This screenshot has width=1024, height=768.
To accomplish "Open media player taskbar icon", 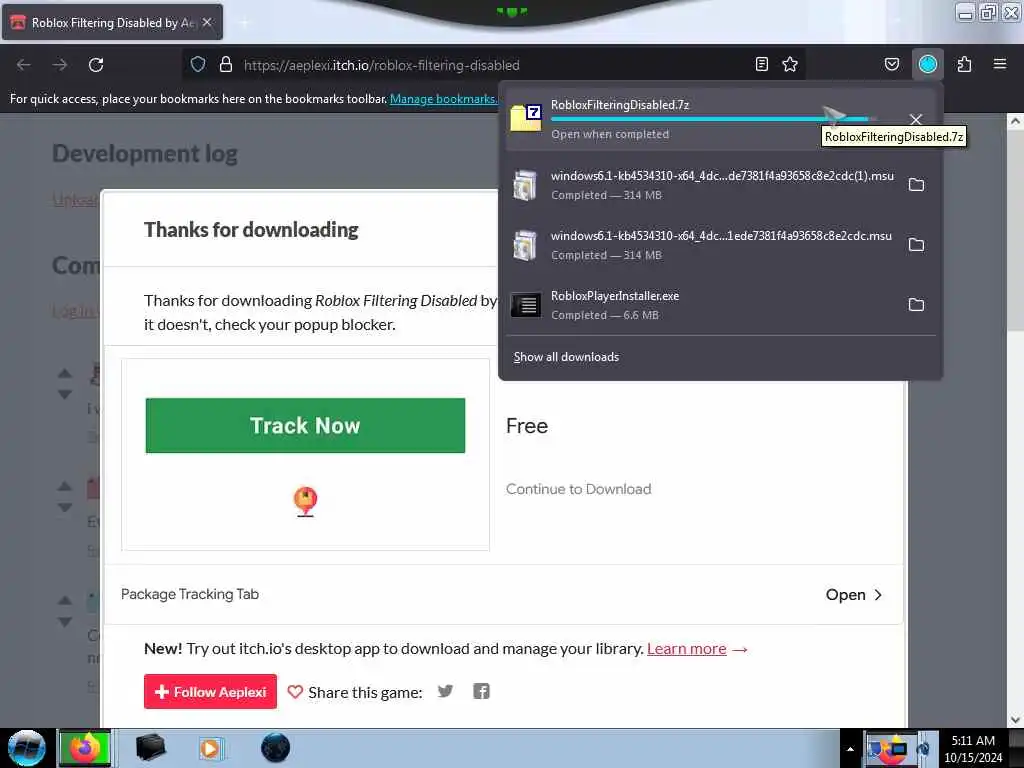I will pos(210,748).
